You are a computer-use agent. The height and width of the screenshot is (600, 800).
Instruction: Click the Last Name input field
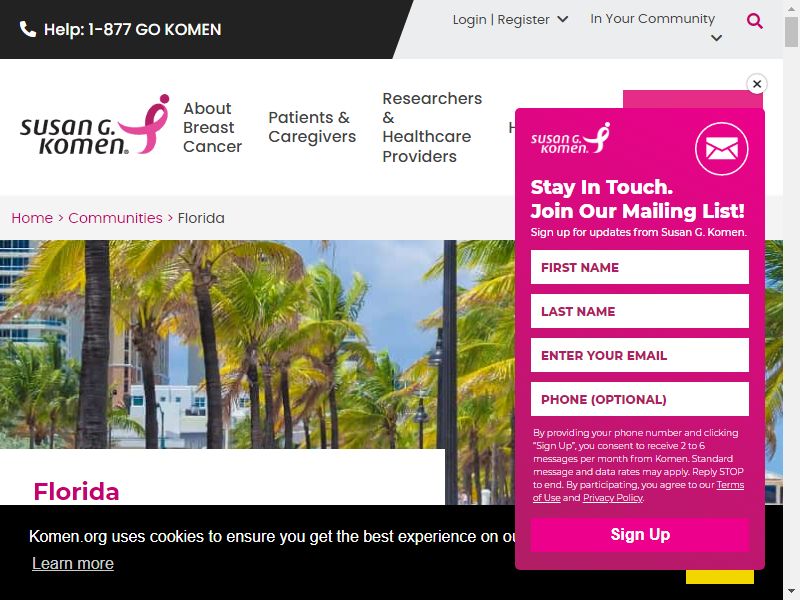[640, 311]
